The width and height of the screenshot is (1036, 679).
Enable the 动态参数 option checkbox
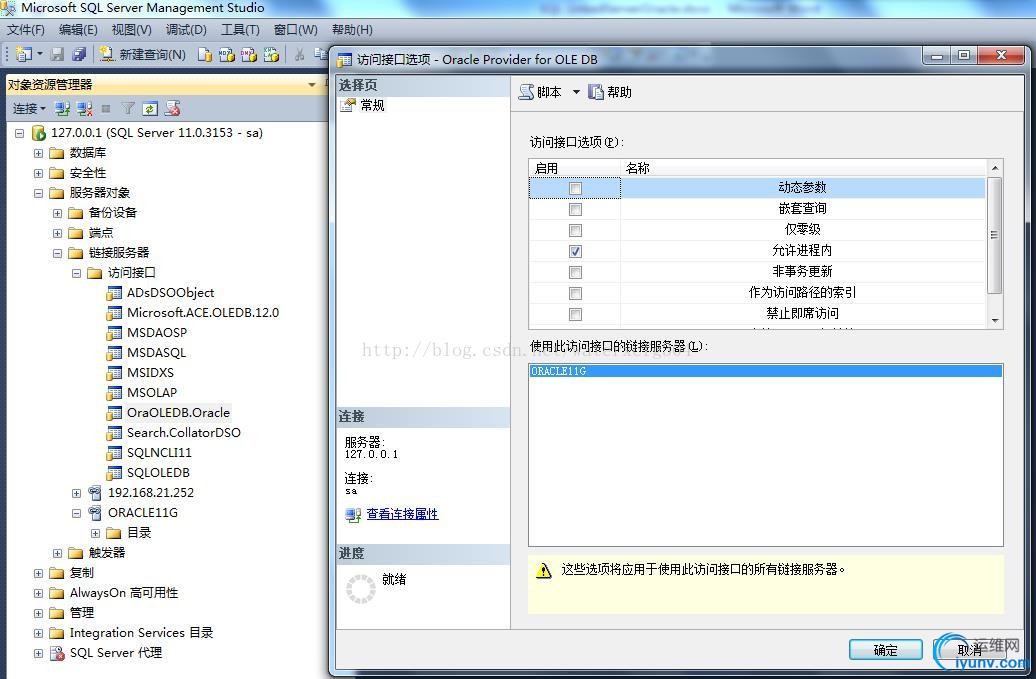(575, 189)
